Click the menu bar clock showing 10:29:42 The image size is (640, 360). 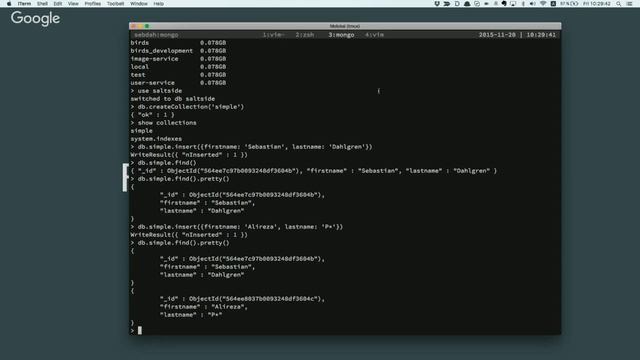click(x=597, y=4)
